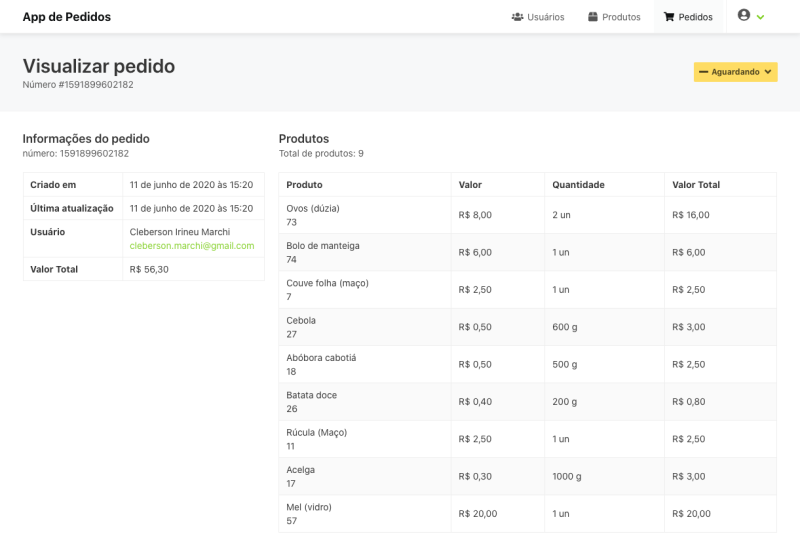
Task: Click the Quantidade column header
Action: point(578,185)
